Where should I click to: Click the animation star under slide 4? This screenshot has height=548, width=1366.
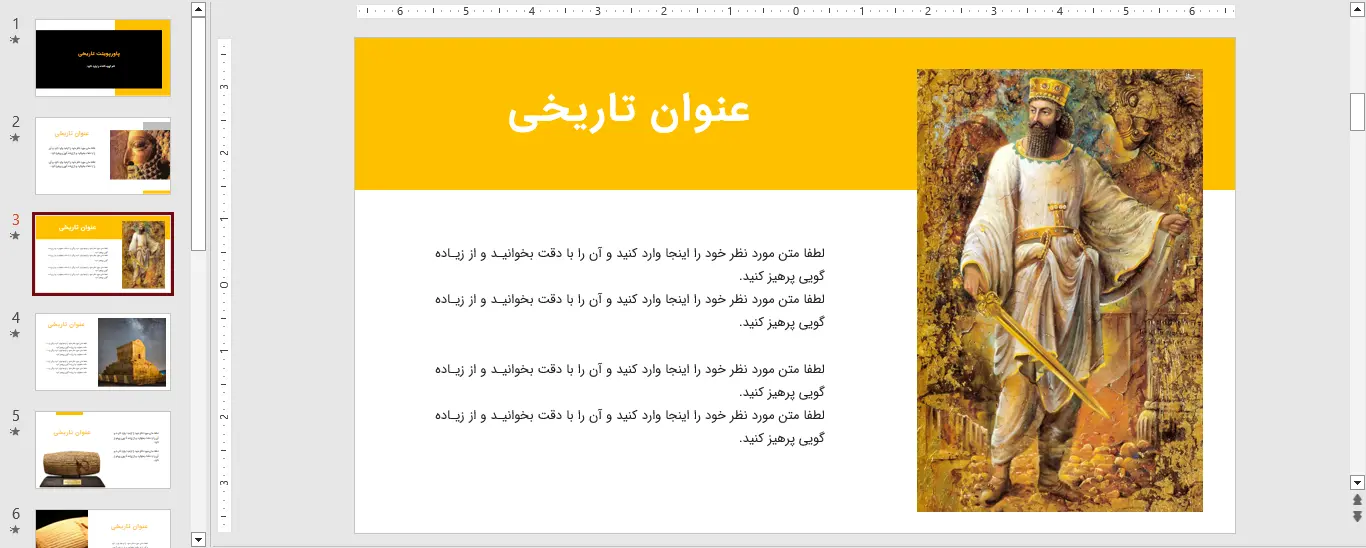coord(15,334)
